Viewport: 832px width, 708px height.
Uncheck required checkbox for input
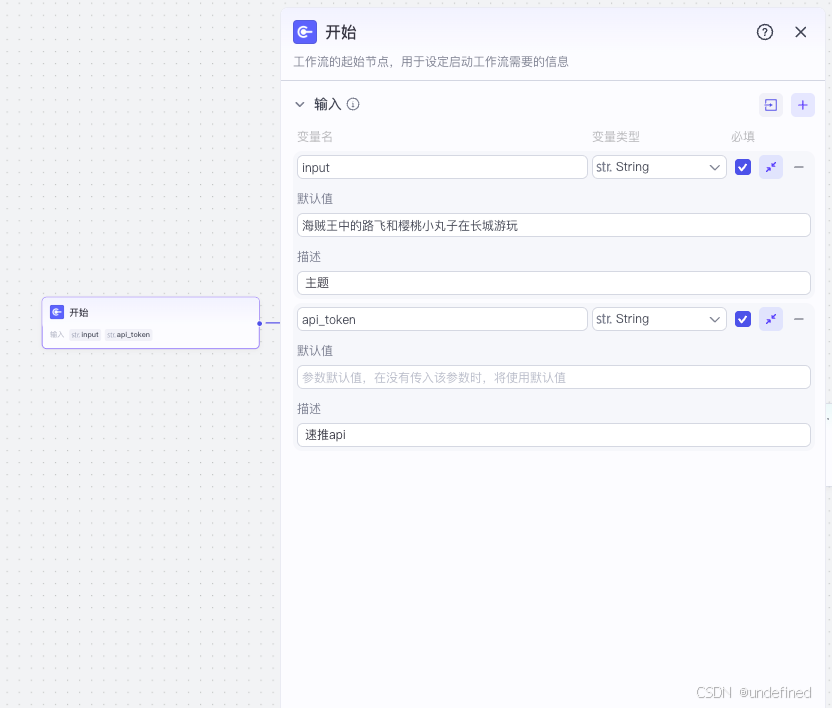[742, 167]
